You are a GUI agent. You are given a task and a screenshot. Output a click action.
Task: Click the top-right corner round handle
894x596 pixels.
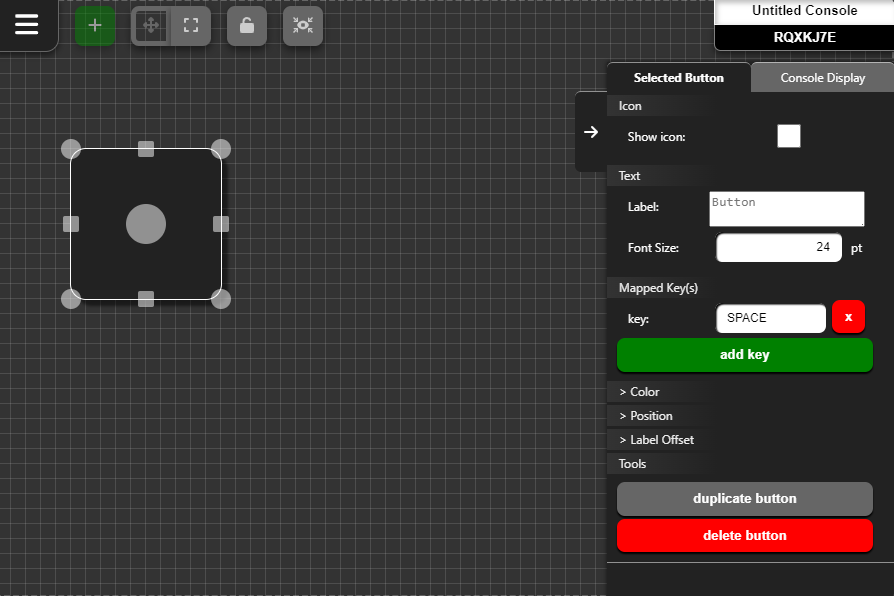coord(221,149)
